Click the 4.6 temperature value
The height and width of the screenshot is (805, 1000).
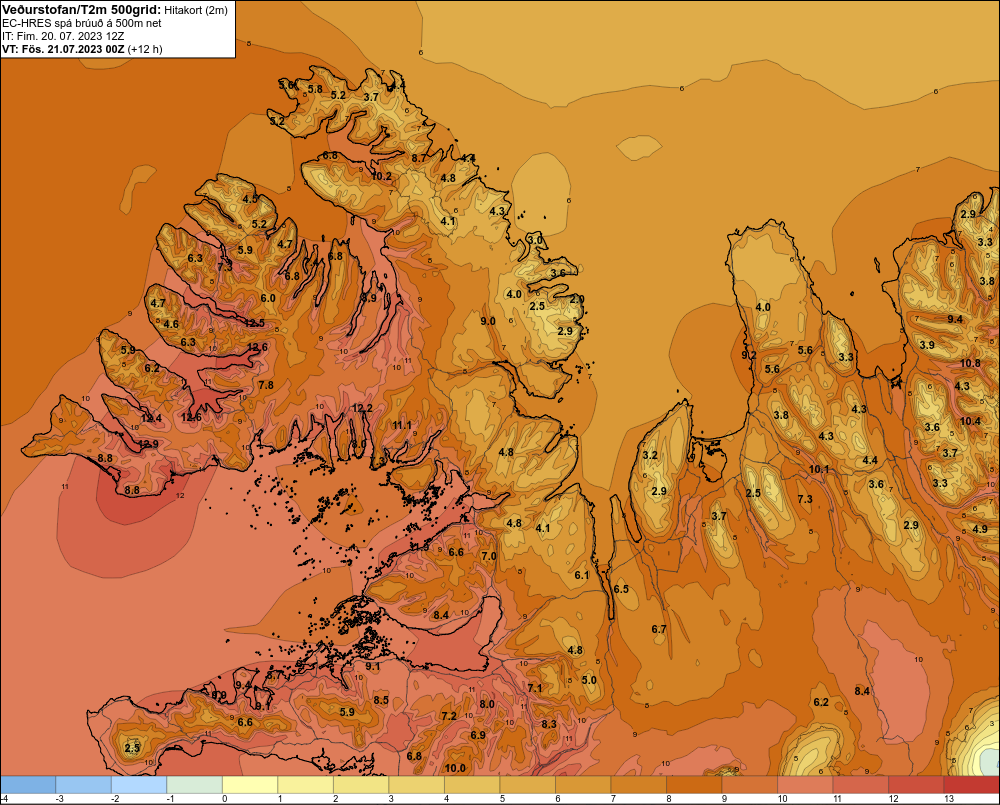(x=171, y=324)
